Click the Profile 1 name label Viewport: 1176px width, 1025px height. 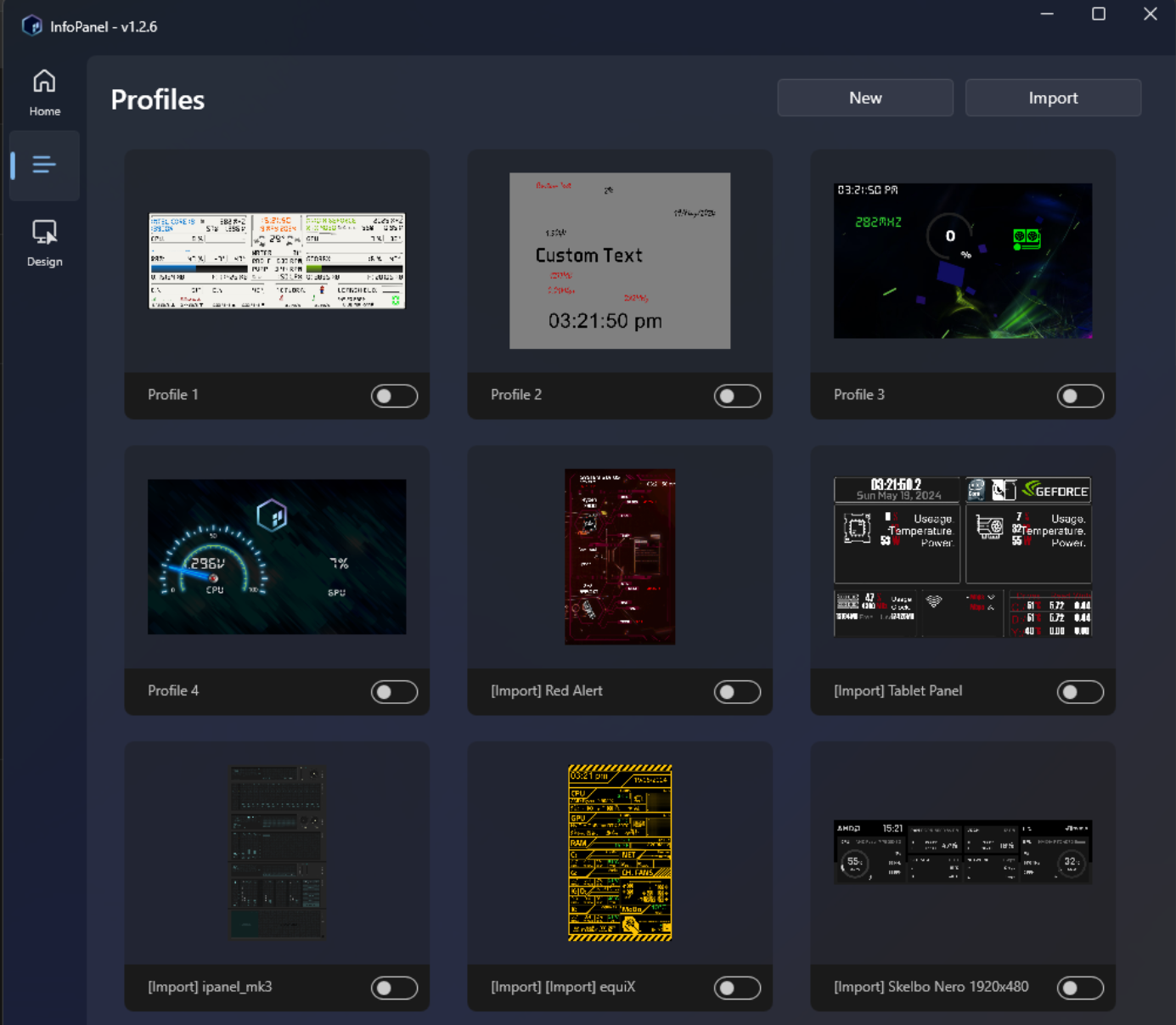173,395
